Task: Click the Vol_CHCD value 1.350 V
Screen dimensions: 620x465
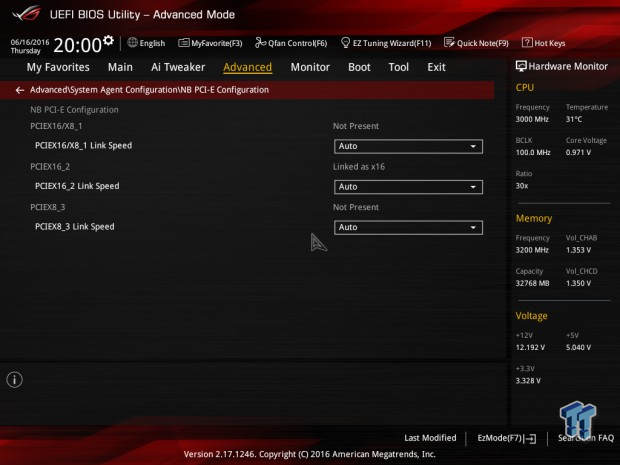Action: [x=578, y=283]
